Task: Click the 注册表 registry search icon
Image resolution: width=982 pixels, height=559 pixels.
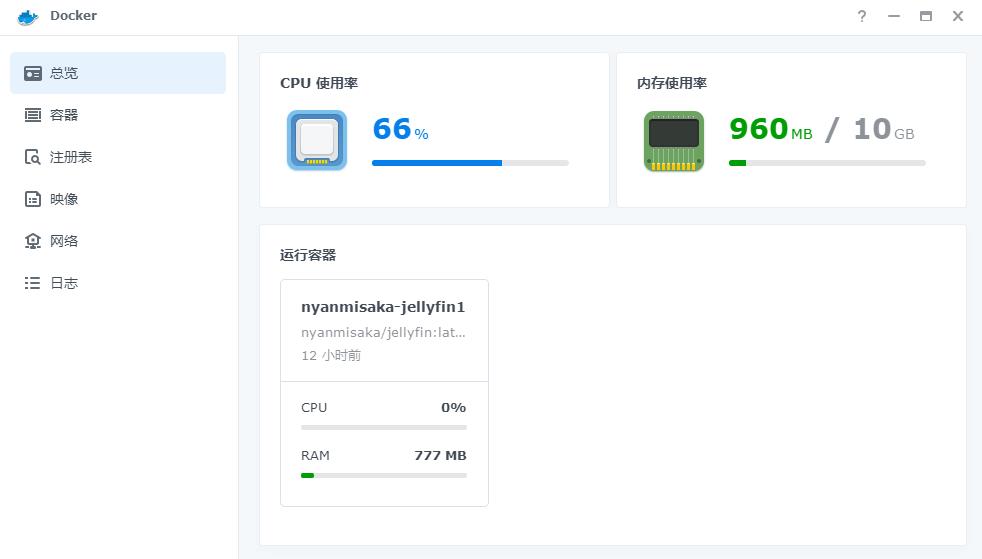Action: (33, 157)
